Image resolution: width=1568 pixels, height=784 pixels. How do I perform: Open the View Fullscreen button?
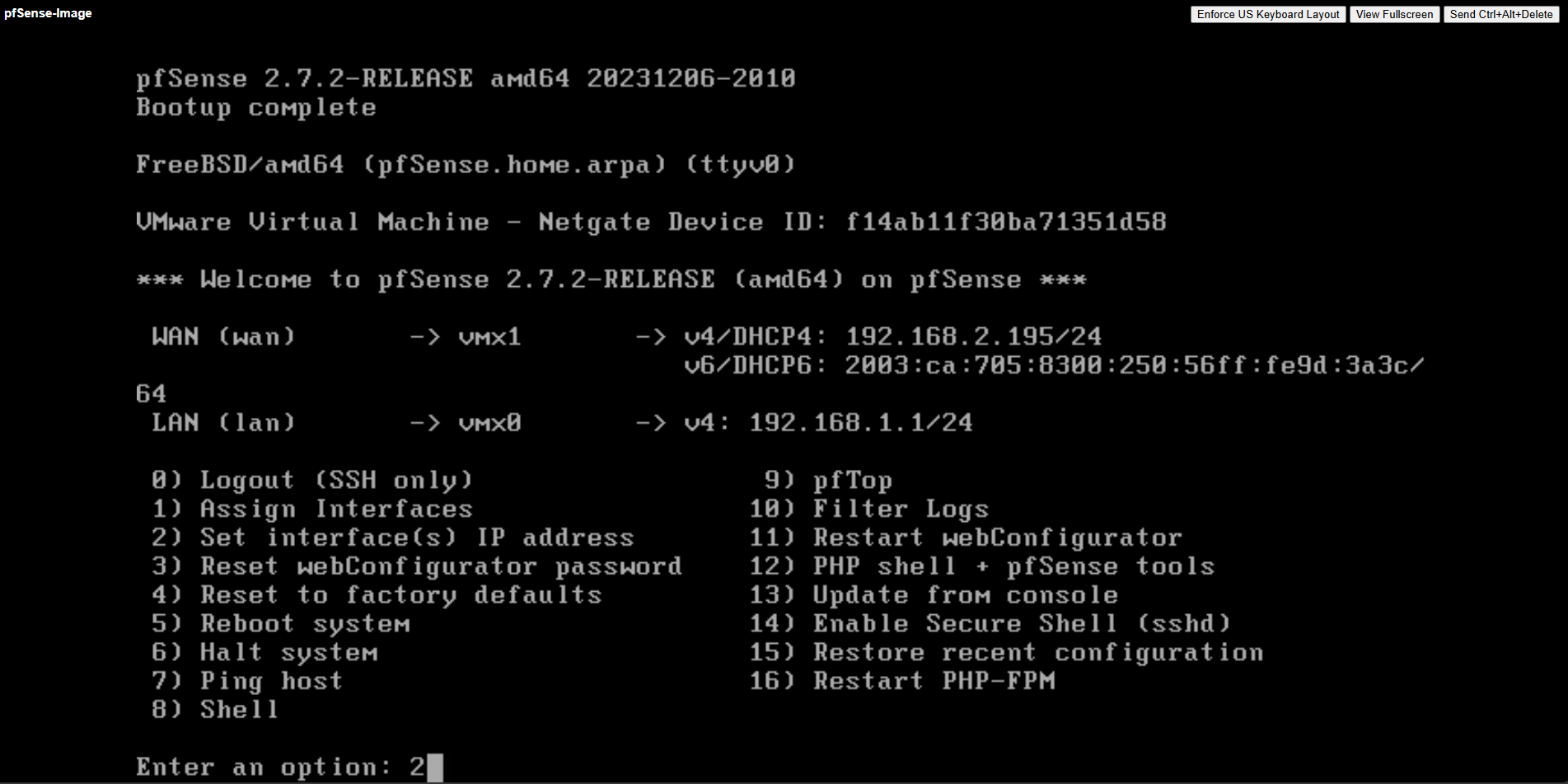click(x=1394, y=14)
